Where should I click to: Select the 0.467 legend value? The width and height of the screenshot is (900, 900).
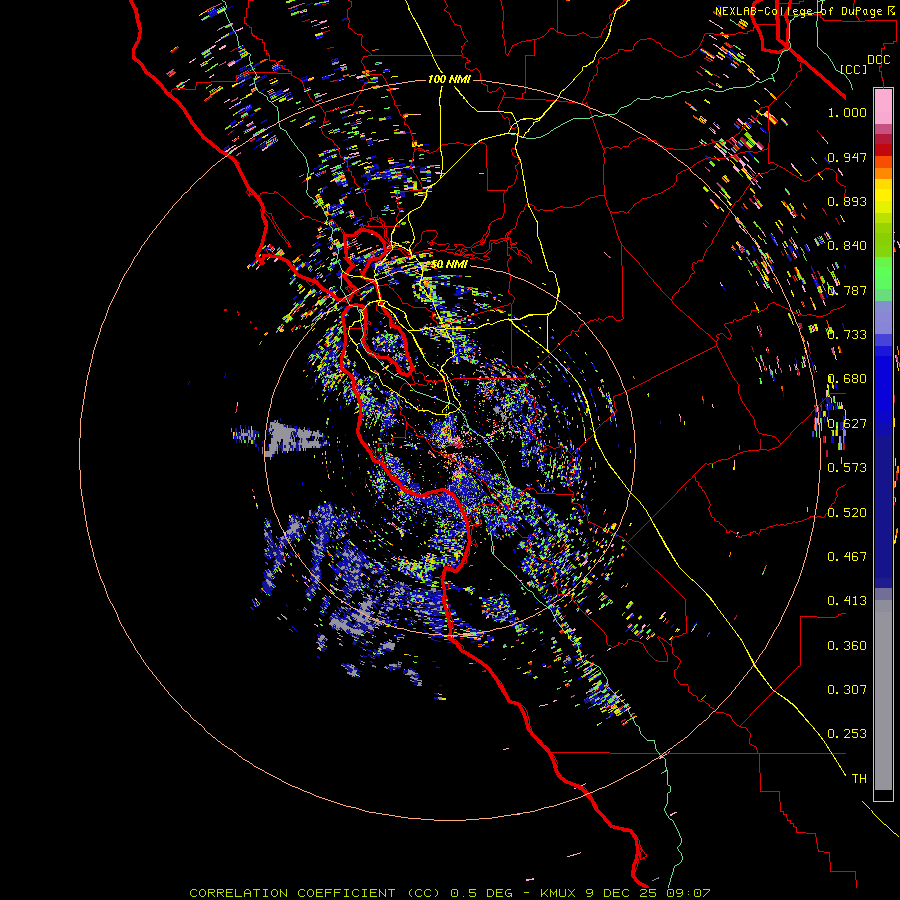847,557
